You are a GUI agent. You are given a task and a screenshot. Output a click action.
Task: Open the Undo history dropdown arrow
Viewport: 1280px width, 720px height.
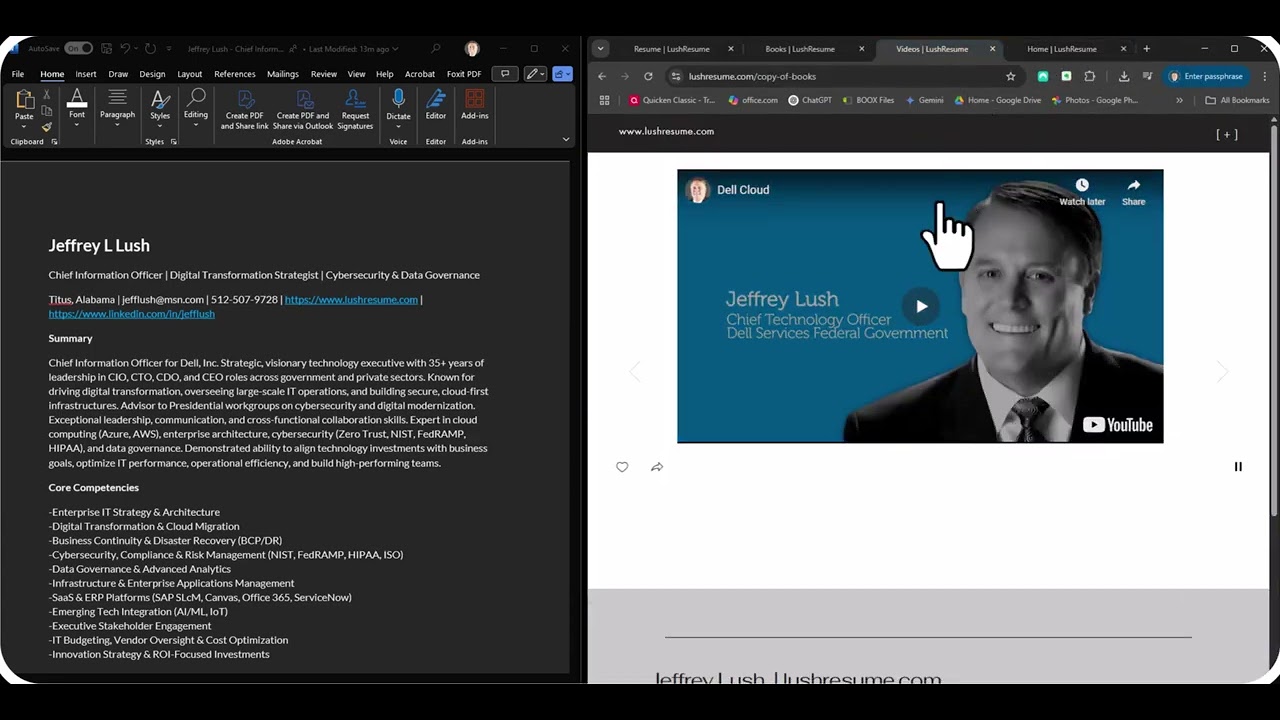pos(136,48)
